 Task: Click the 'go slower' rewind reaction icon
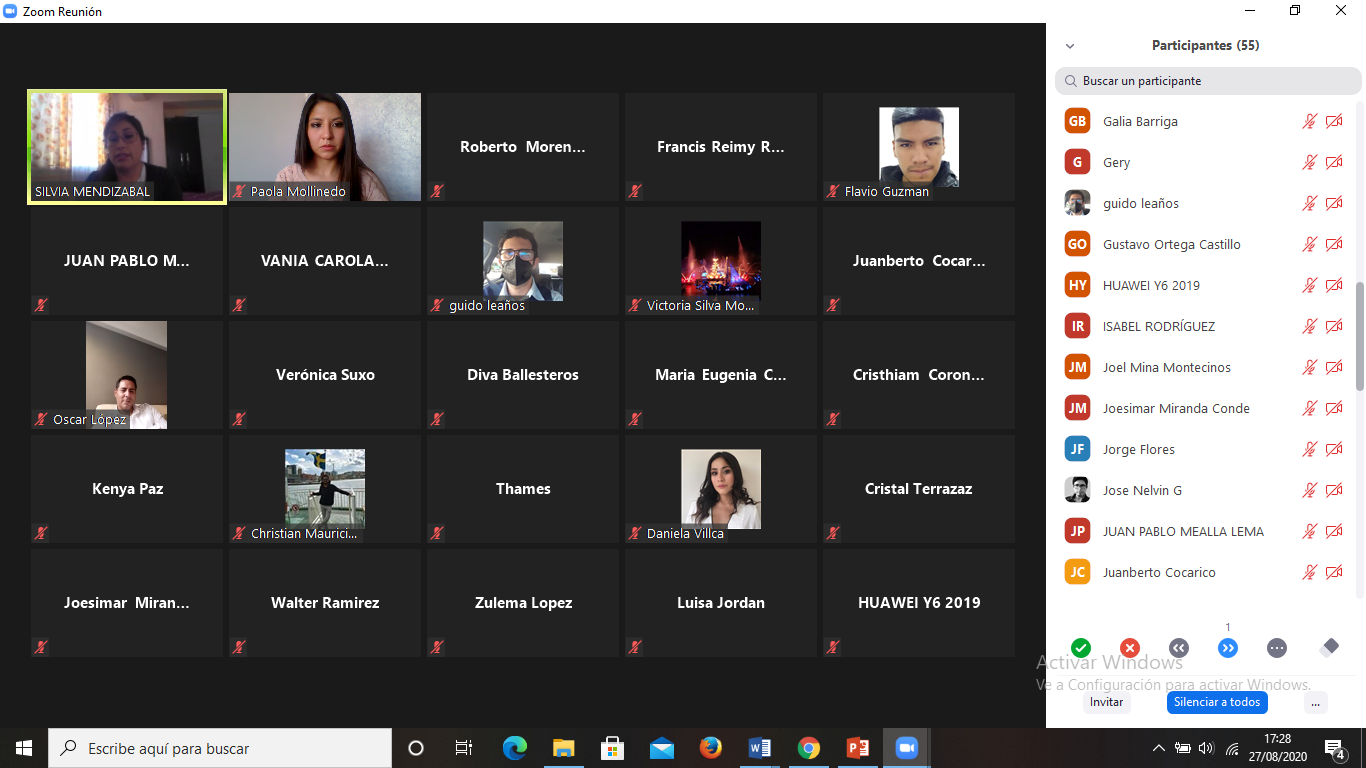click(1179, 648)
